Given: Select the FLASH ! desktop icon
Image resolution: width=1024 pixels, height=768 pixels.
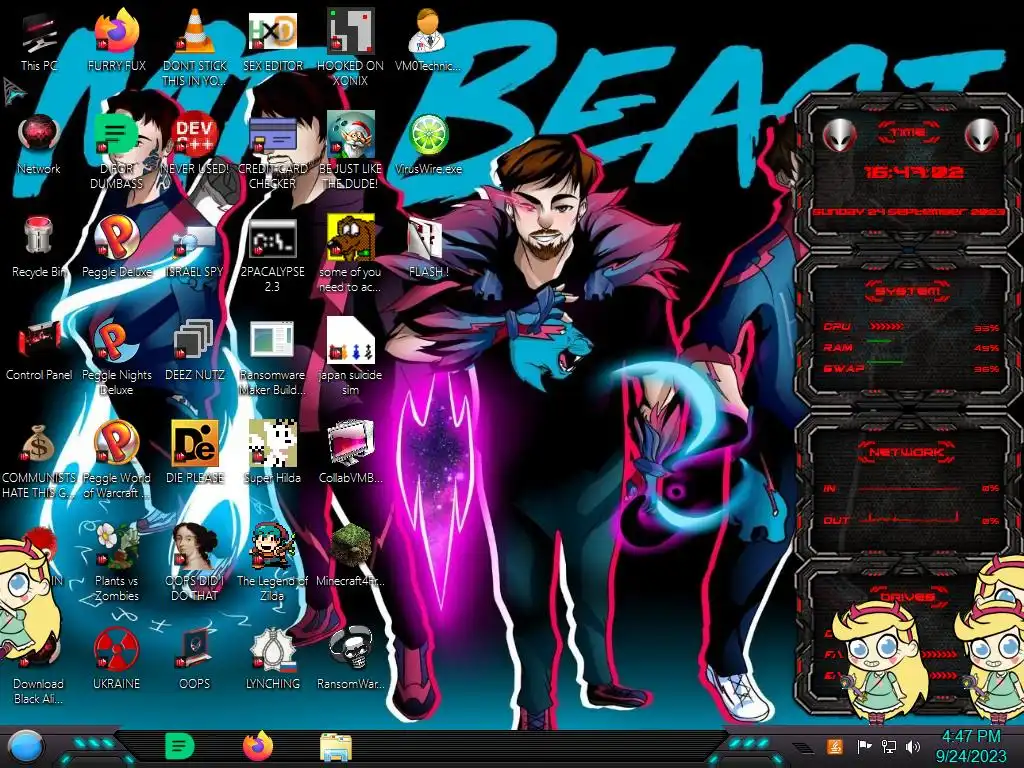Looking at the screenshot, I should click(x=424, y=238).
